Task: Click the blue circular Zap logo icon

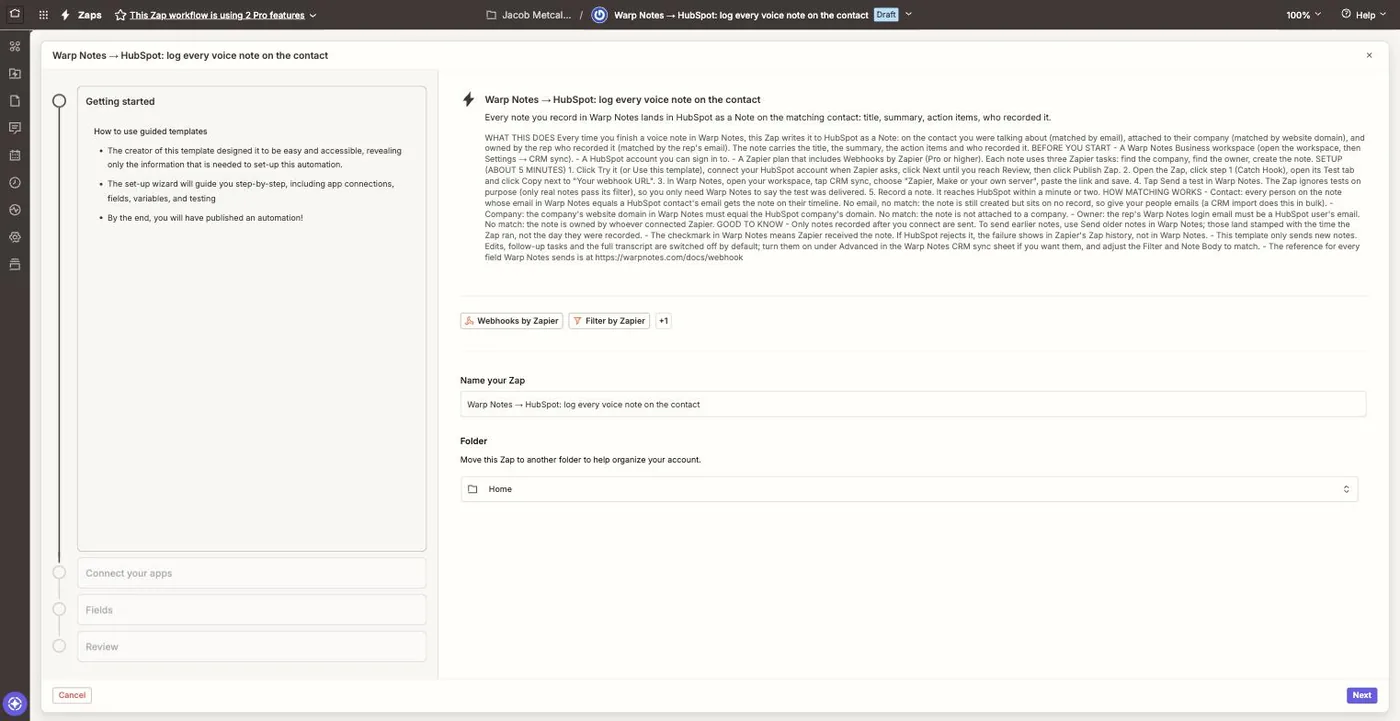Action: coord(599,15)
